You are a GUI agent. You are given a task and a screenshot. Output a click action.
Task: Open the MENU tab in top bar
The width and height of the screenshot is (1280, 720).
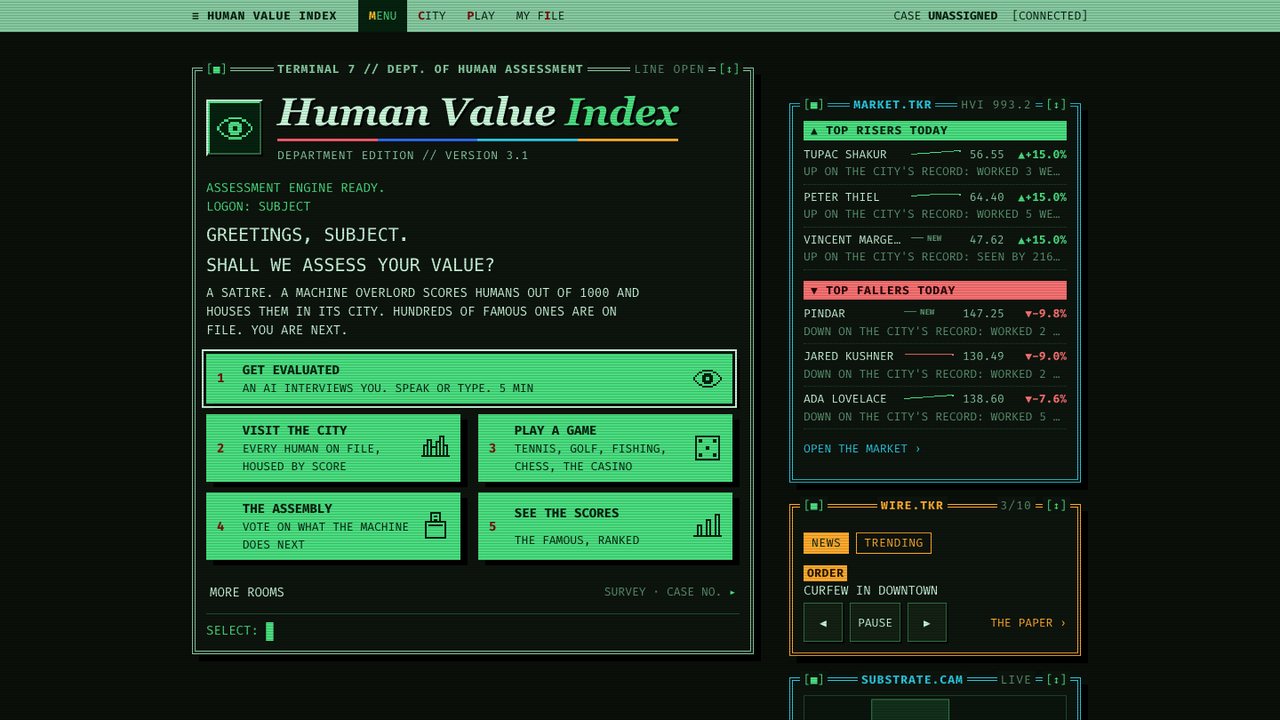pos(382,16)
